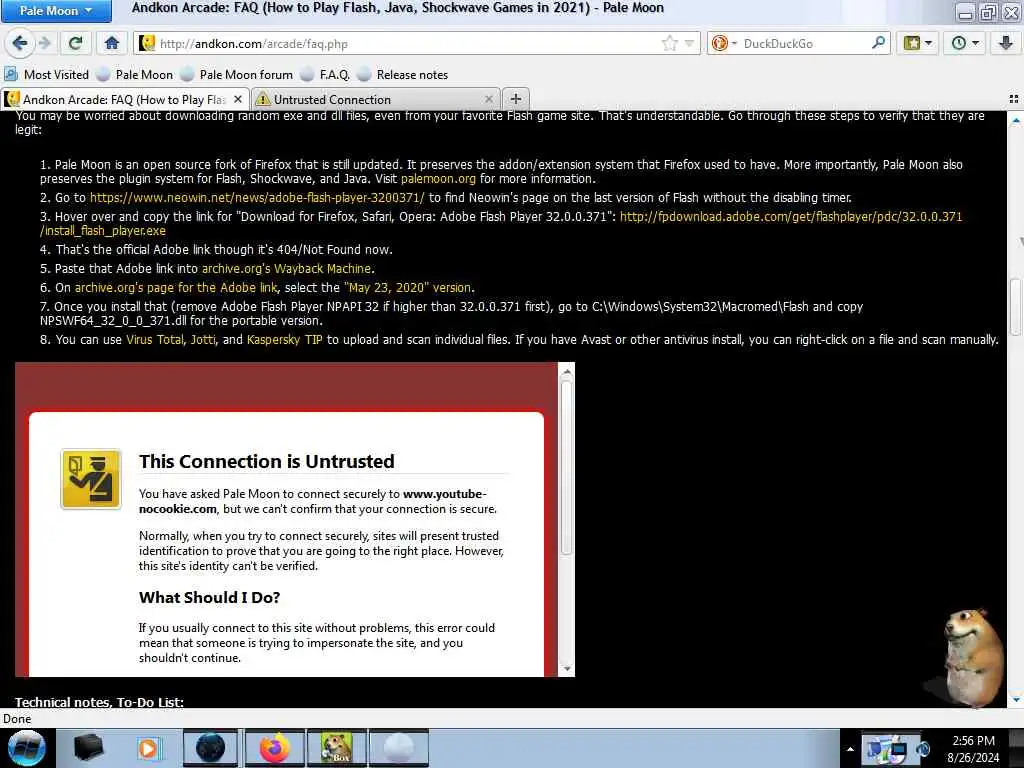1024x768 pixels.
Task: Open the Virus Total link
Action: pyautogui.click(x=155, y=340)
